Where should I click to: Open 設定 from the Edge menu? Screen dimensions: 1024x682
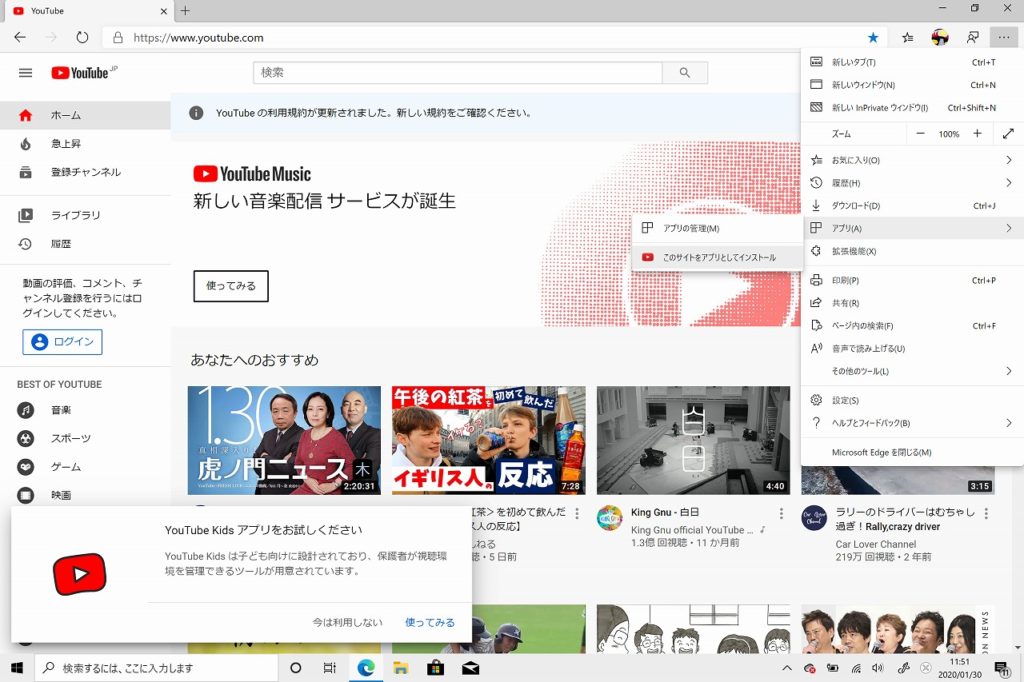click(x=912, y=400)
